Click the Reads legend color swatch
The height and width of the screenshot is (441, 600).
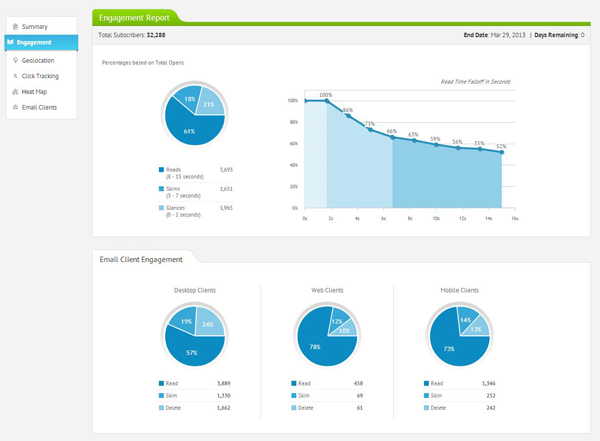pos(161,169)
